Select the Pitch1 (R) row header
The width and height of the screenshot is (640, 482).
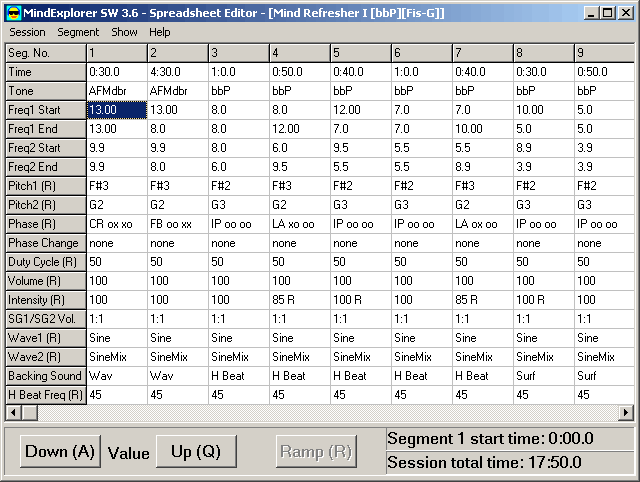click(x=46, y=186)
